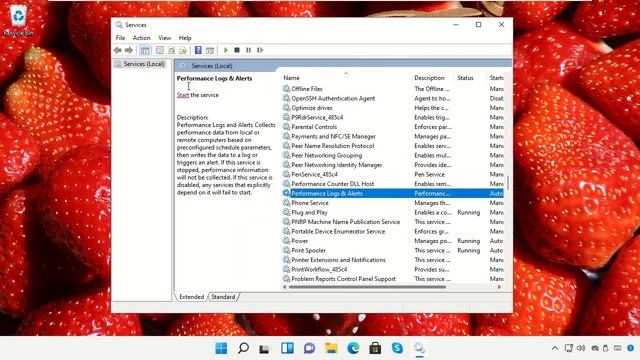This screenshot has height=360, width=640.
Task: Select Performance Counter DLL Host service
Action: click(x=393, y=184)
